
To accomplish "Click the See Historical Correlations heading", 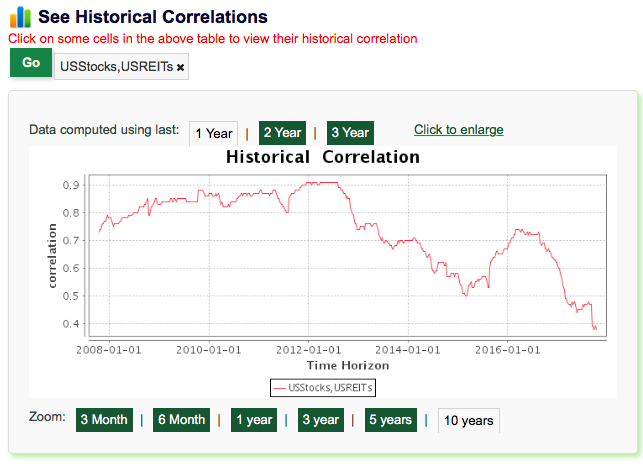I will [153, 17].
